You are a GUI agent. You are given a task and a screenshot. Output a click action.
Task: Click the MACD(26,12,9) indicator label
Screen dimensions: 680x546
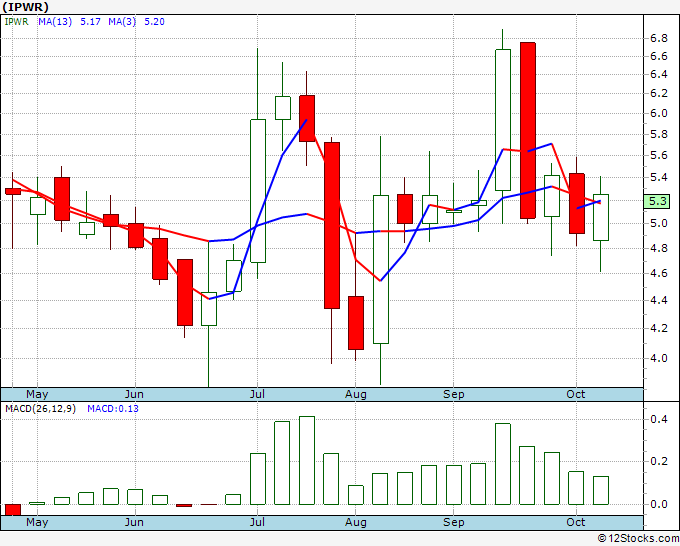click(40, 409)
